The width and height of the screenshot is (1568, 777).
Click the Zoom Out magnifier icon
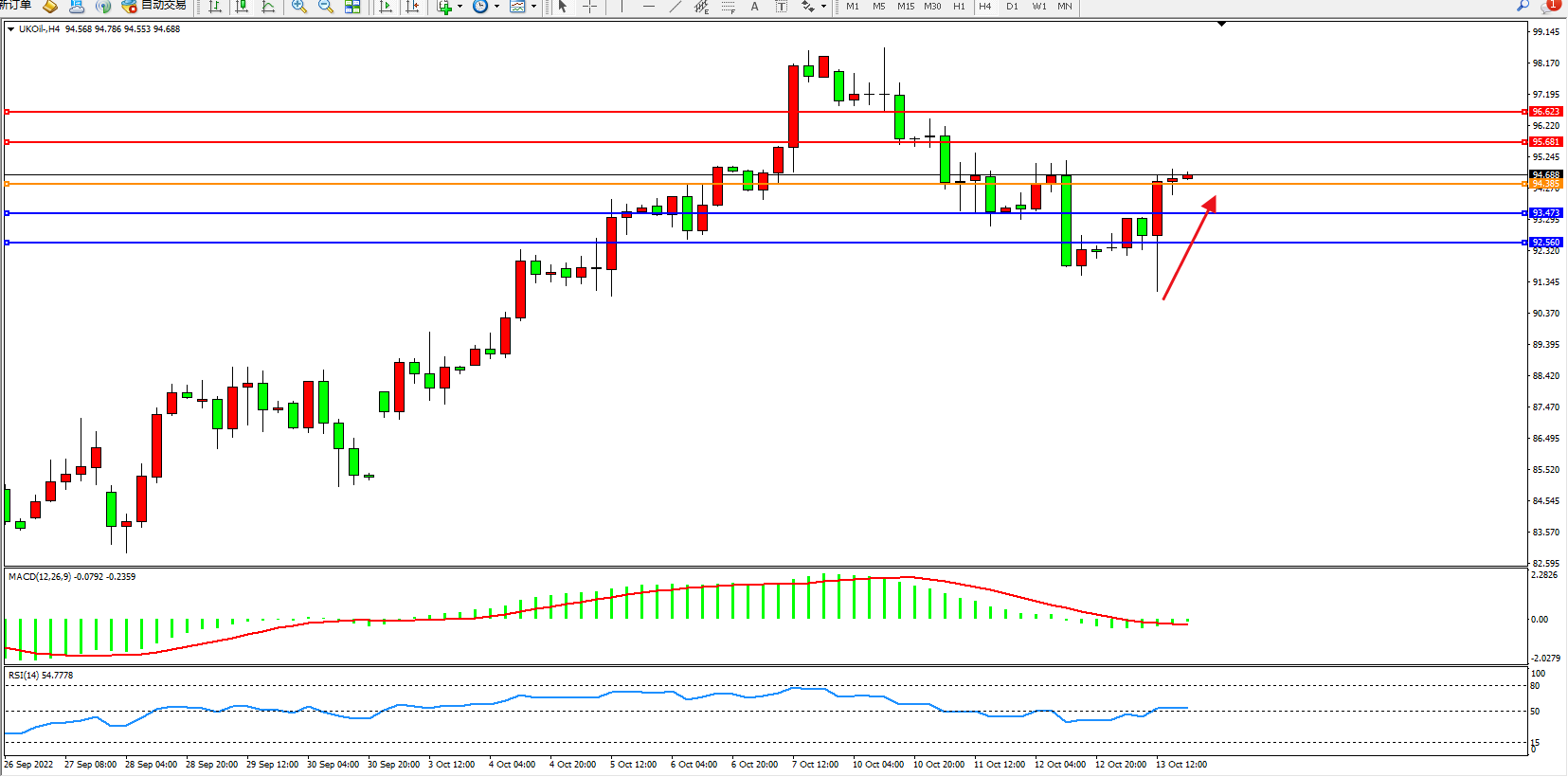tap(326, 7)
